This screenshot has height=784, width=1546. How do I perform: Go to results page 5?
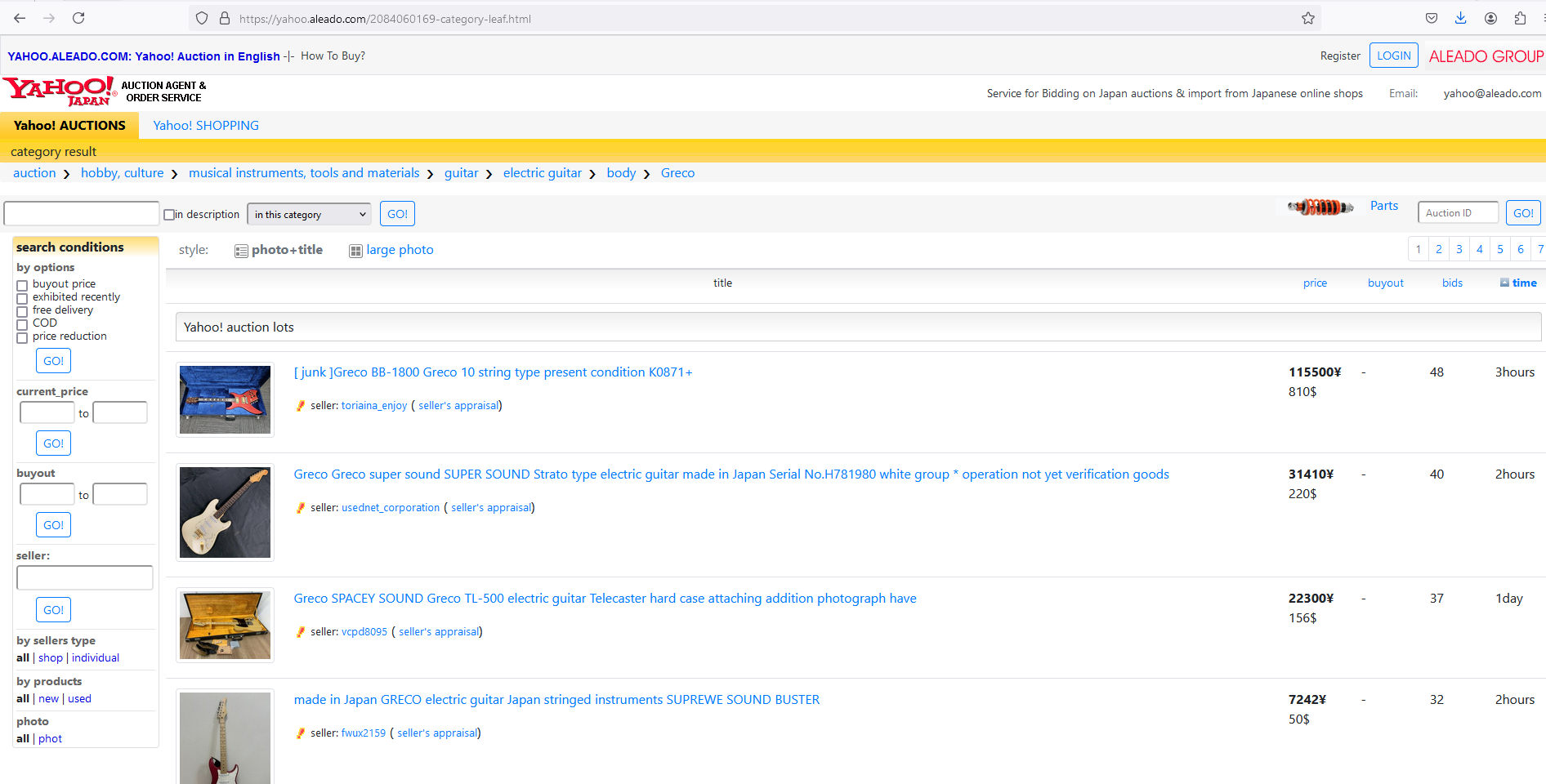1500,249
